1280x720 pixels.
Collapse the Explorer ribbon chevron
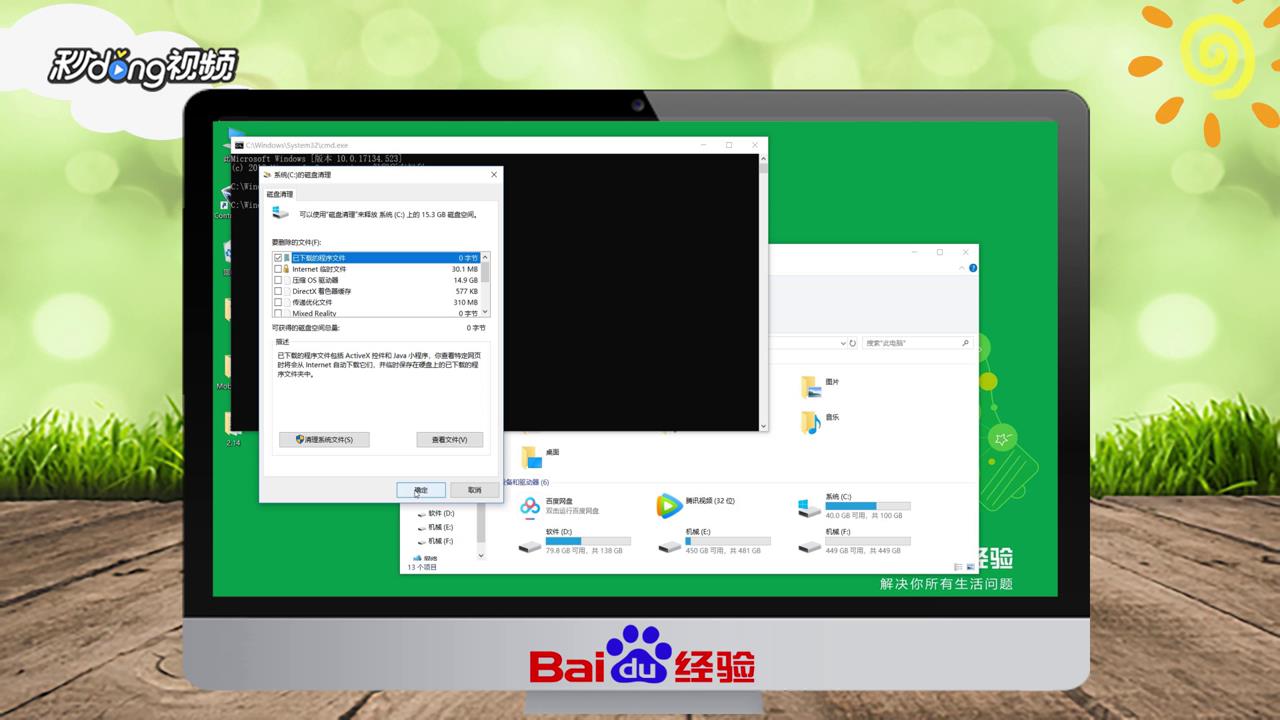963,268
